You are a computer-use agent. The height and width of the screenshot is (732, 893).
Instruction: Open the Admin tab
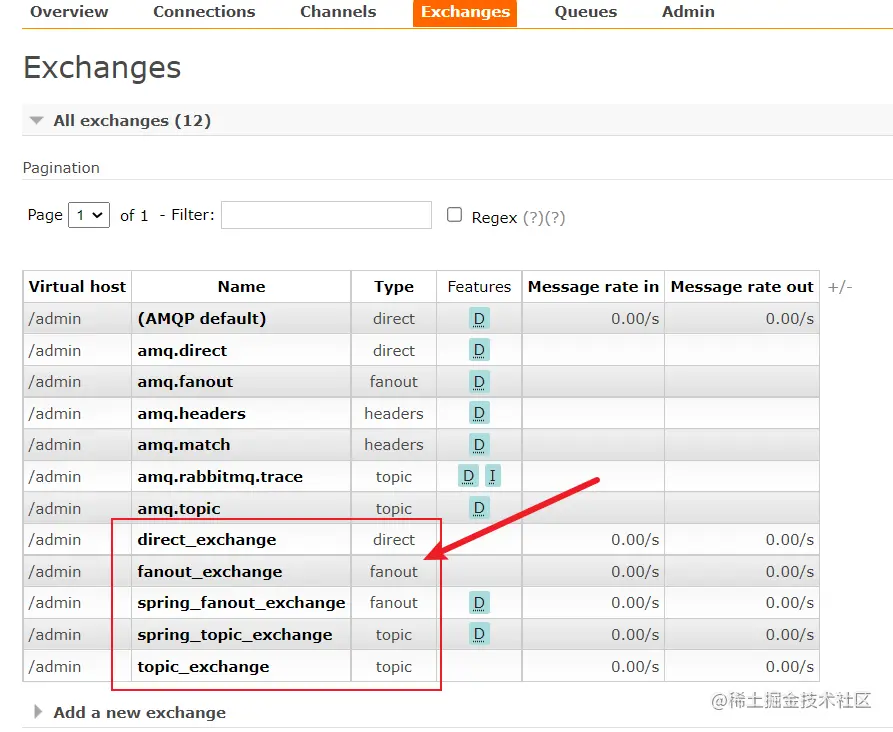[x=688, y=11]
